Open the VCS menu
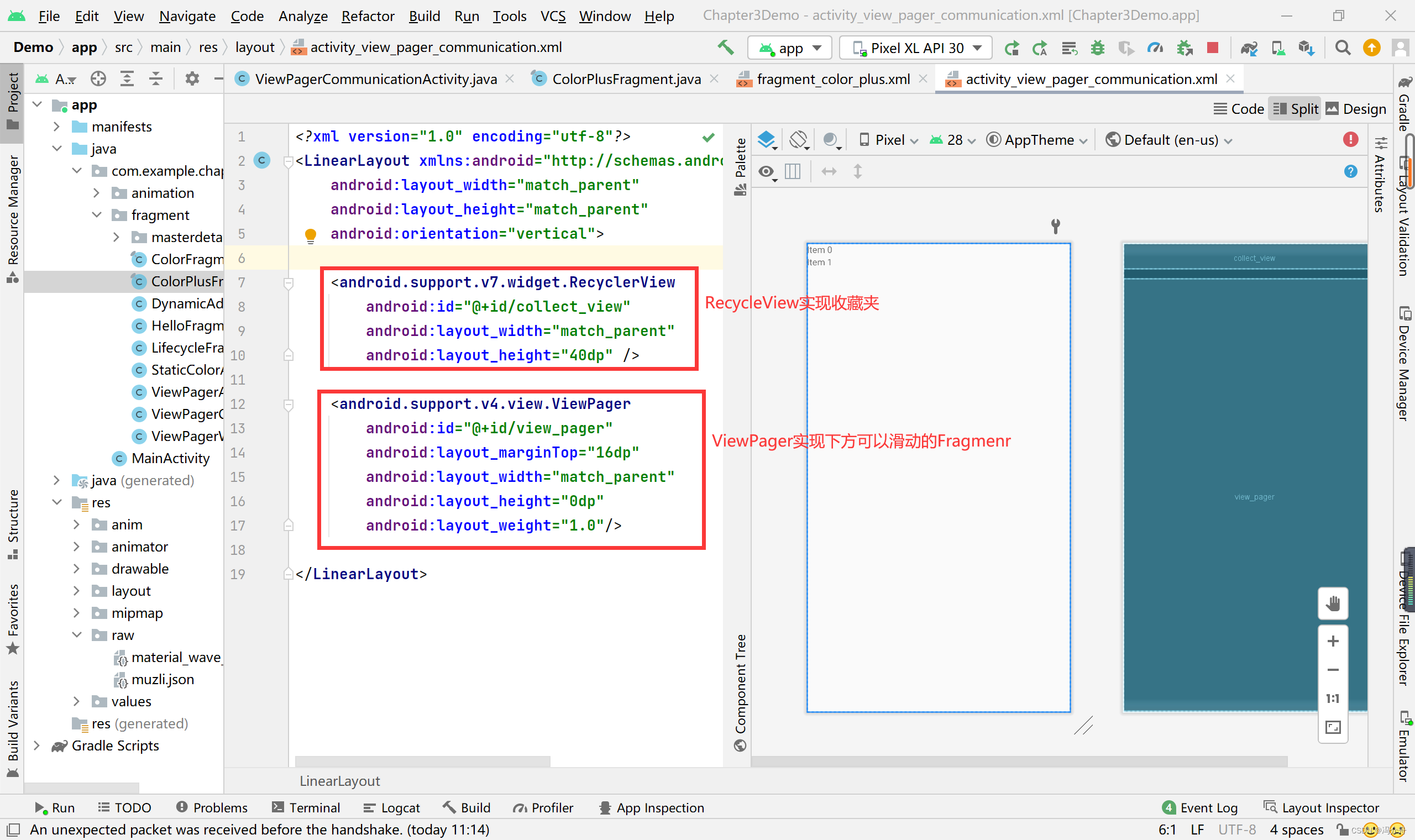1415x840 pixels. tap(553, 16)
